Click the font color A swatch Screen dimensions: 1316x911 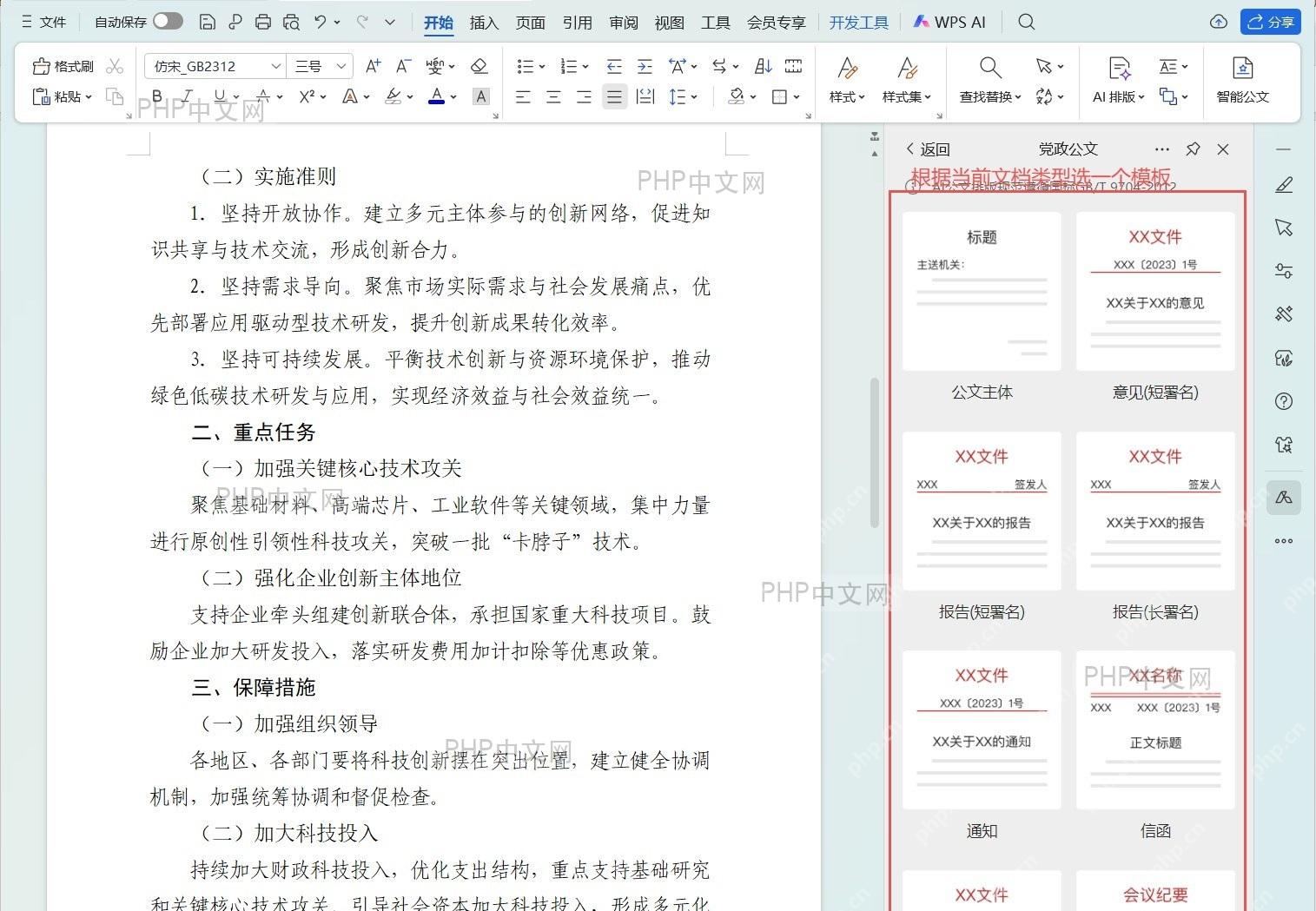coord(437,96)
